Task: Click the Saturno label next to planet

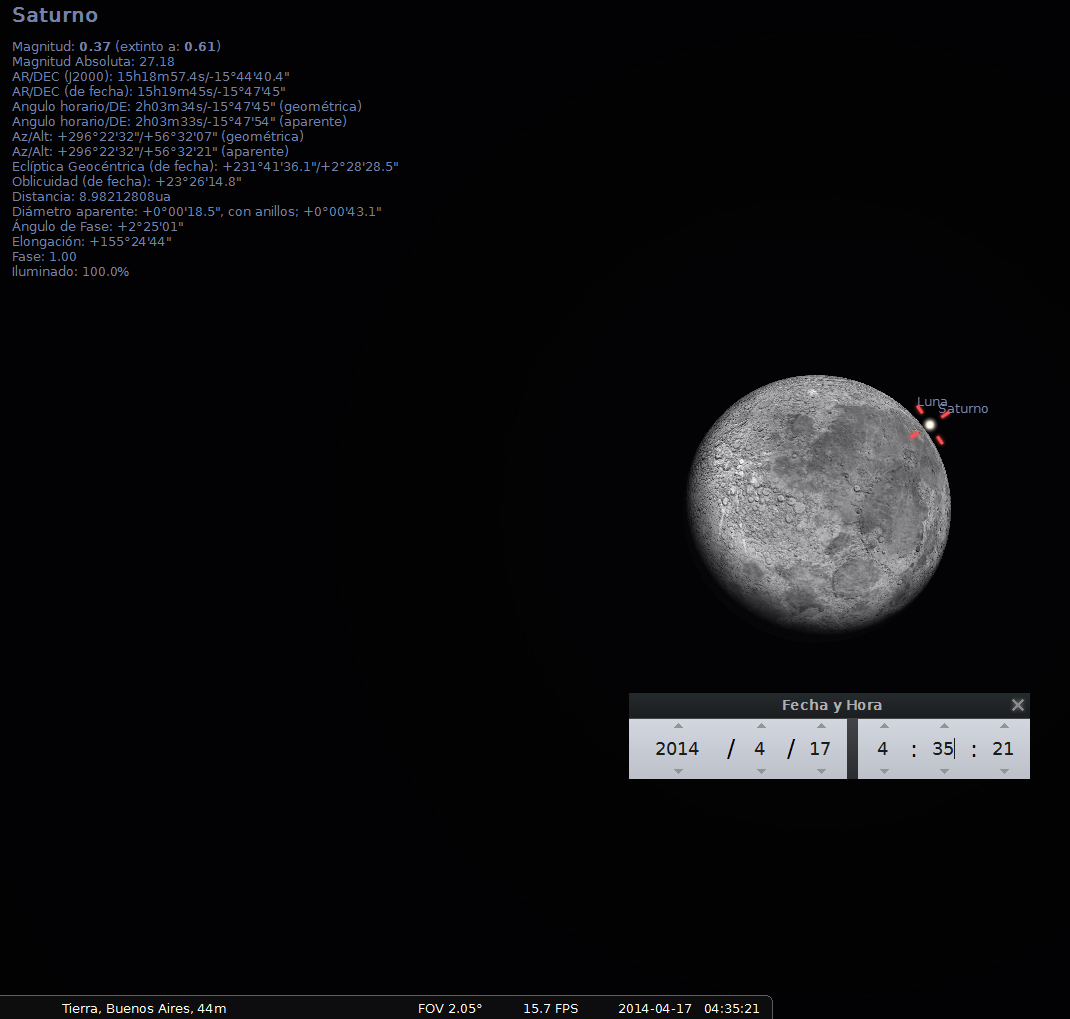Action: [x=963, y=409]
